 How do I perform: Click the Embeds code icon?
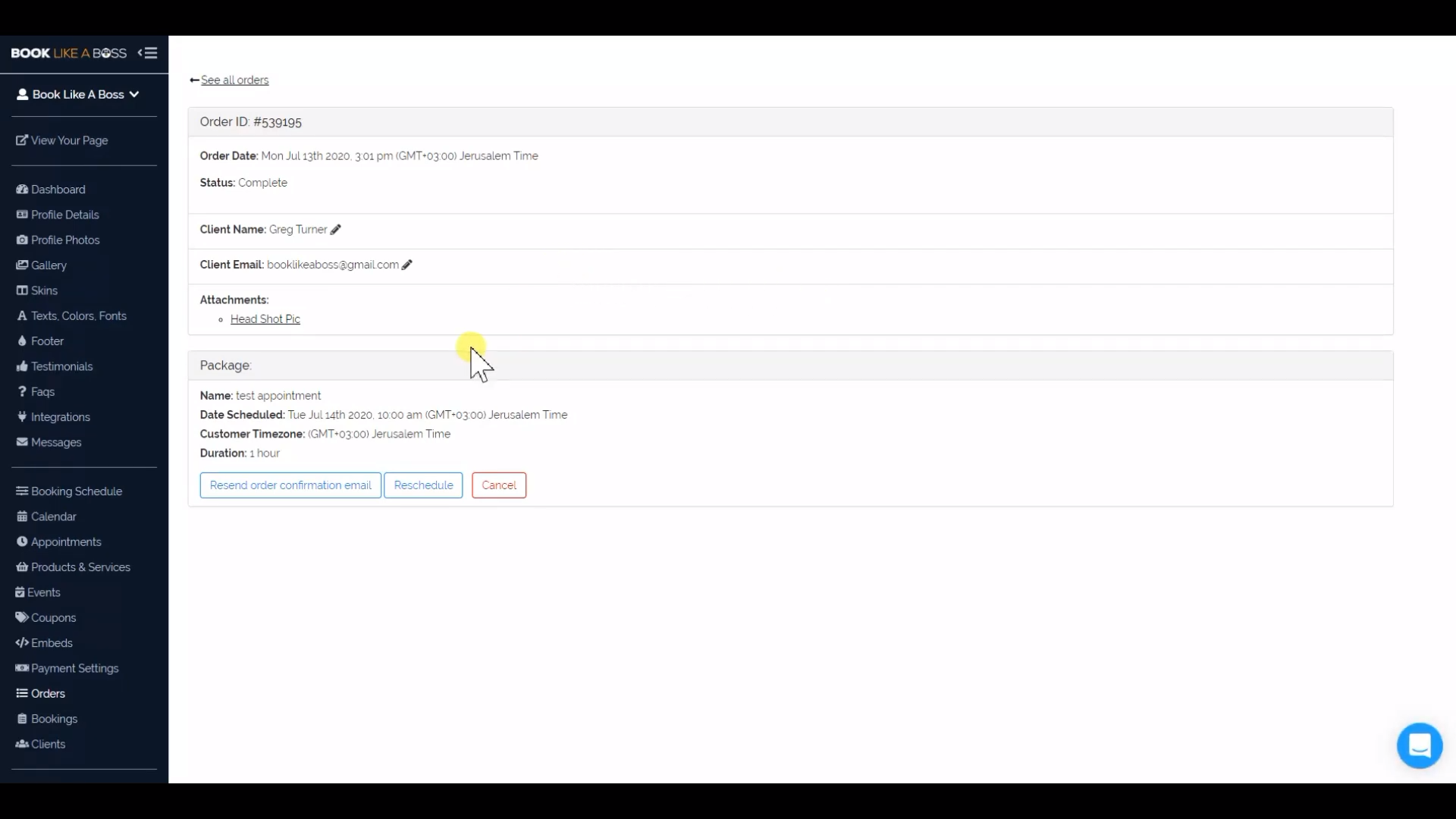22,643
